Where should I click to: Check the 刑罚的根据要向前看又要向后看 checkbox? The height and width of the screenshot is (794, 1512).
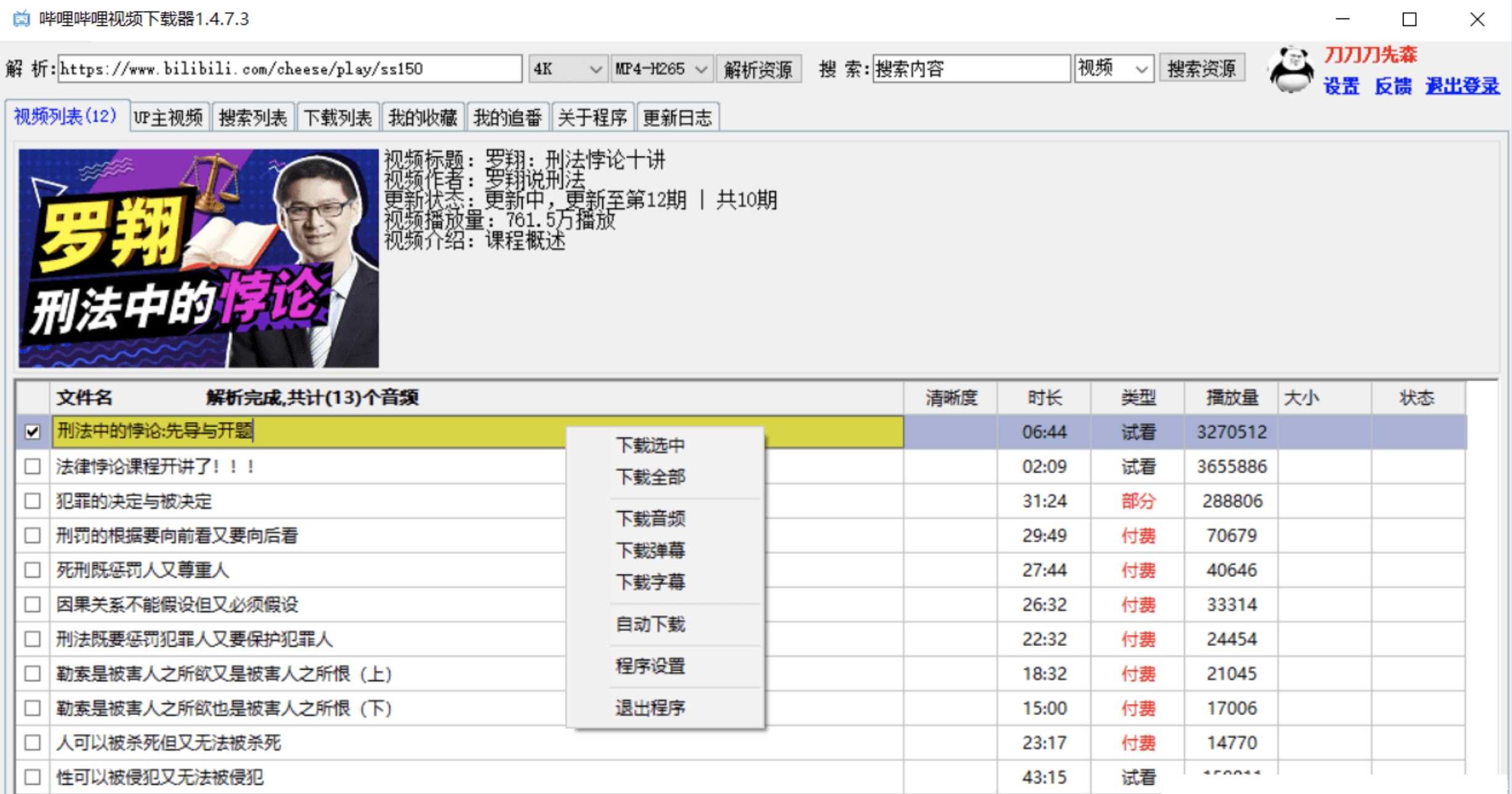[33, 535]
